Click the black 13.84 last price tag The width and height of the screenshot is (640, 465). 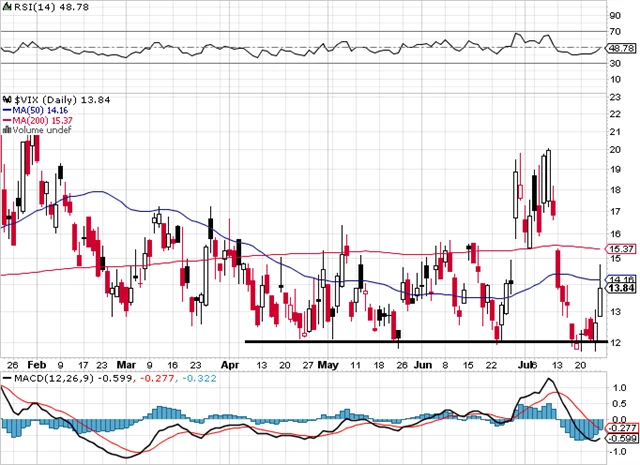pyautogui.click(x=622, y=288)
